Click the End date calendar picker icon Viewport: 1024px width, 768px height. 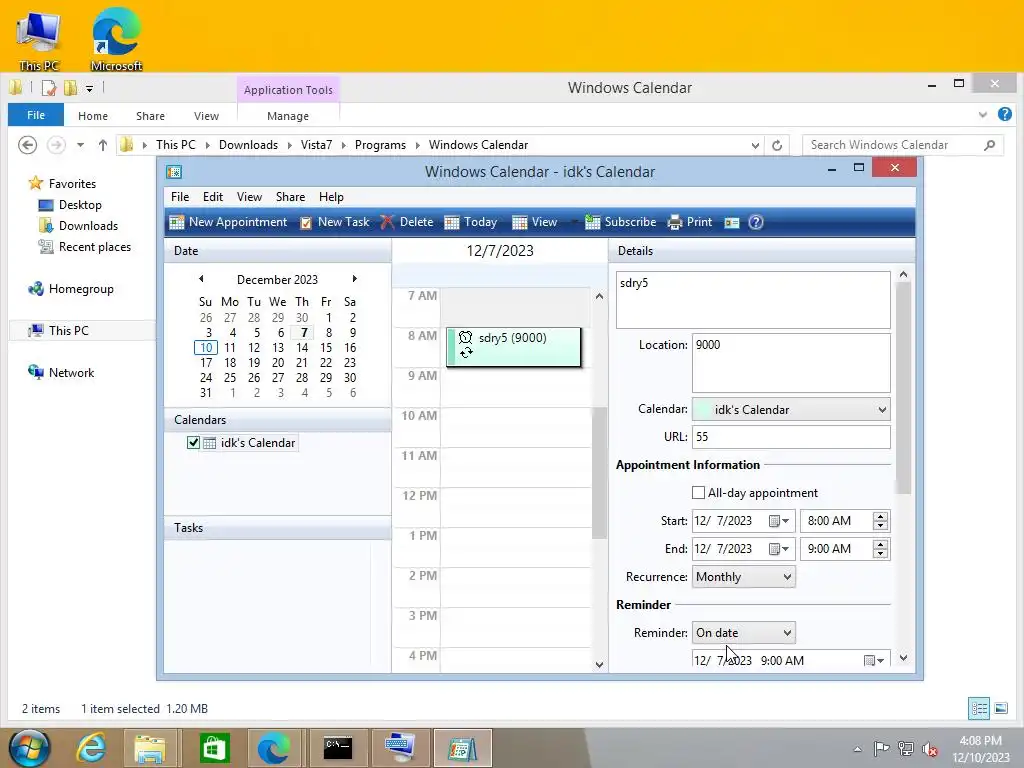(x=778, y=549)
